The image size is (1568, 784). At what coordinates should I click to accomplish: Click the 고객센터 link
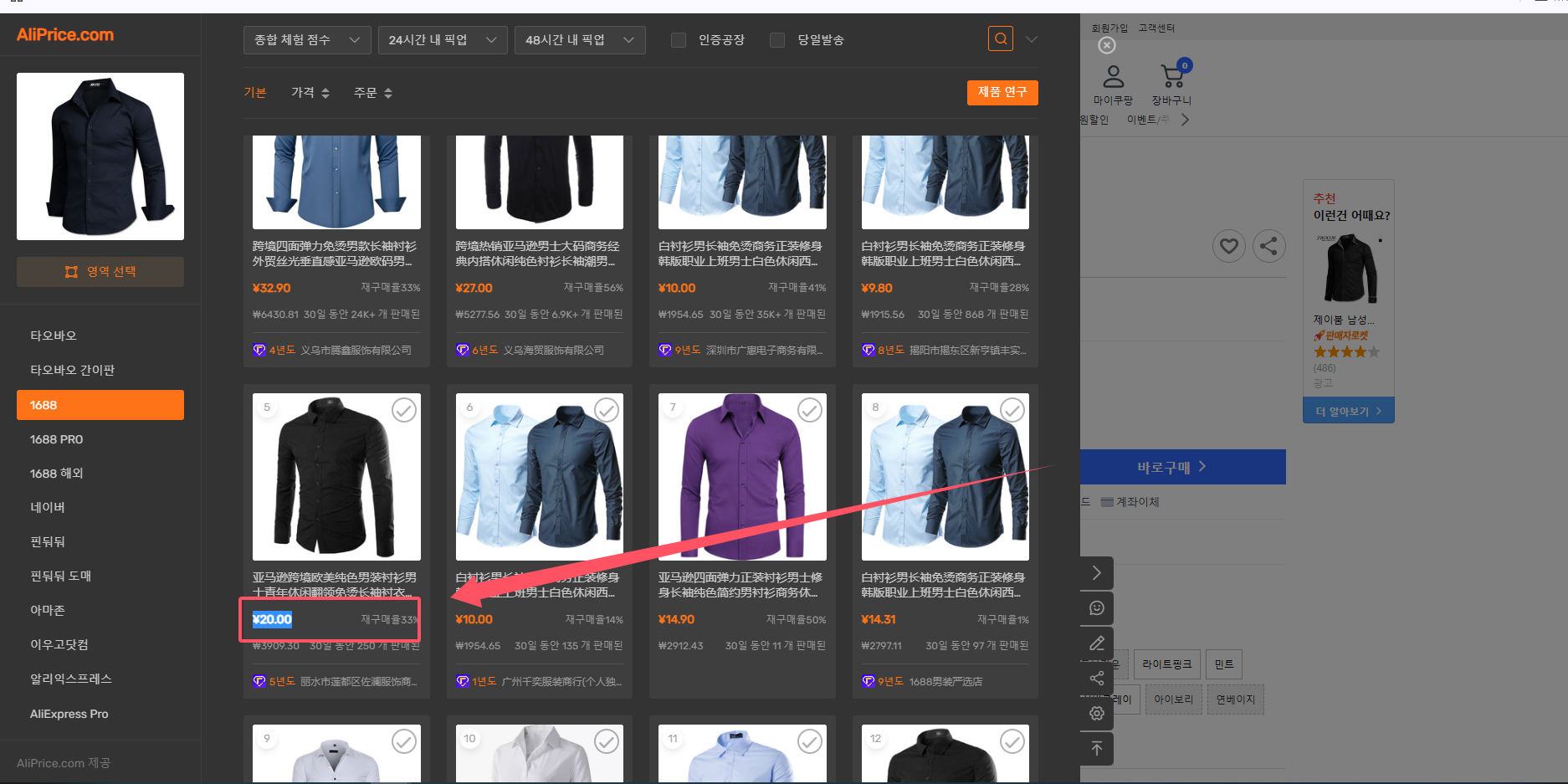1156,28
